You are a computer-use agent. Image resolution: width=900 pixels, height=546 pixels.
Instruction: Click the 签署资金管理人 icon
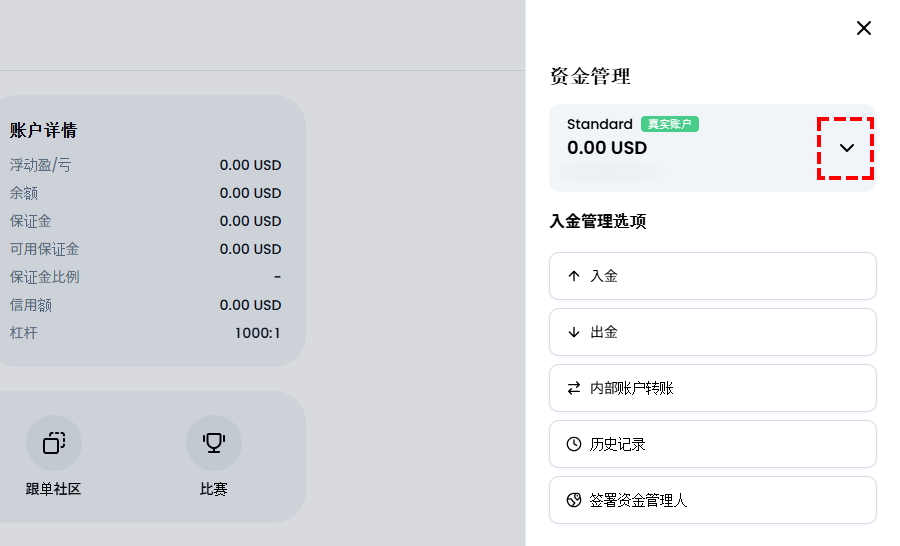(573, 500)
